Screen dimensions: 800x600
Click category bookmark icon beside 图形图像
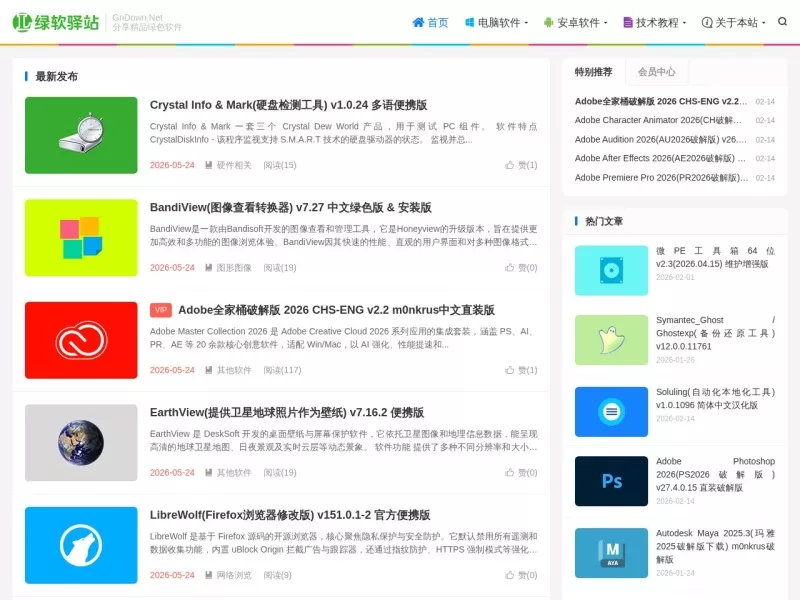coord(208,267)
